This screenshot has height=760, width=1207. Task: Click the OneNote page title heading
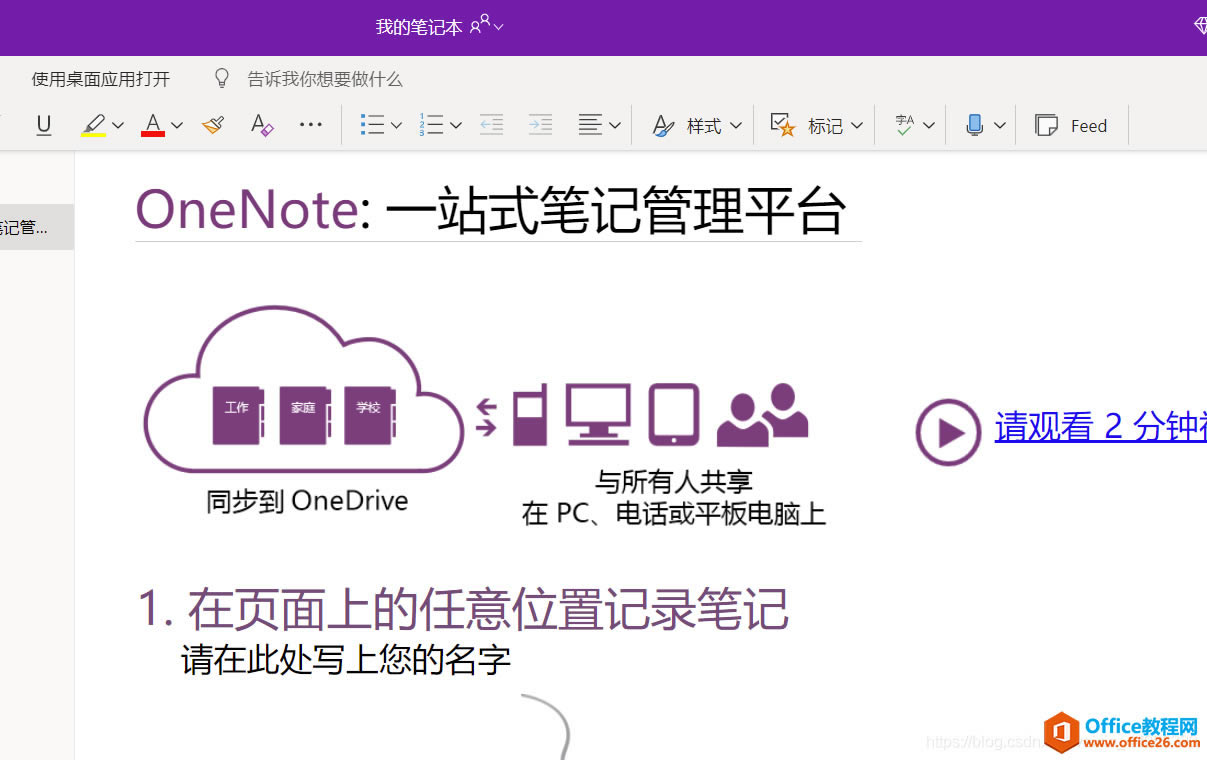tap(491, 210)
